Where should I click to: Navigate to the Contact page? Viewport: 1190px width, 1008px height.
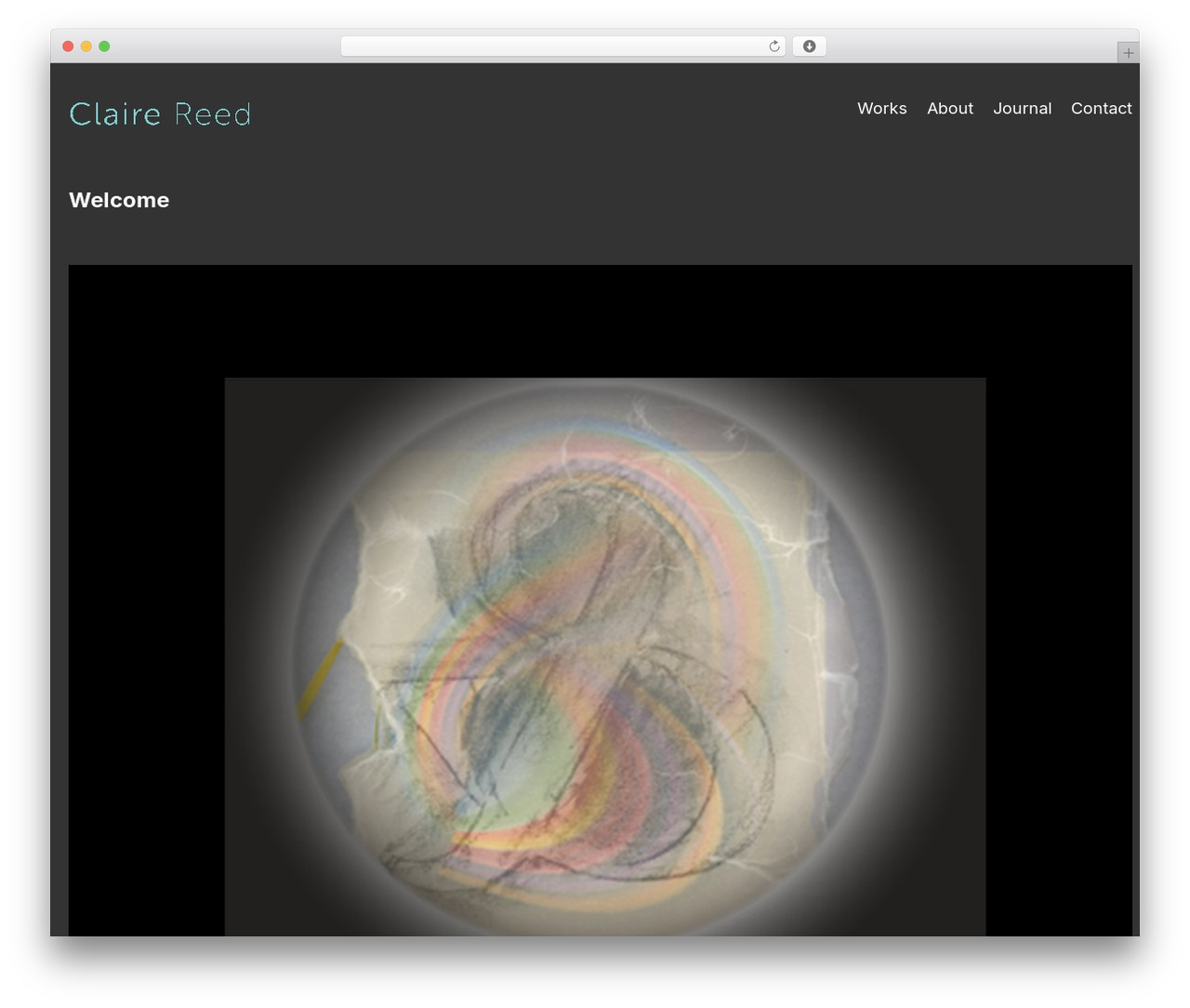tap(1101, 109)
